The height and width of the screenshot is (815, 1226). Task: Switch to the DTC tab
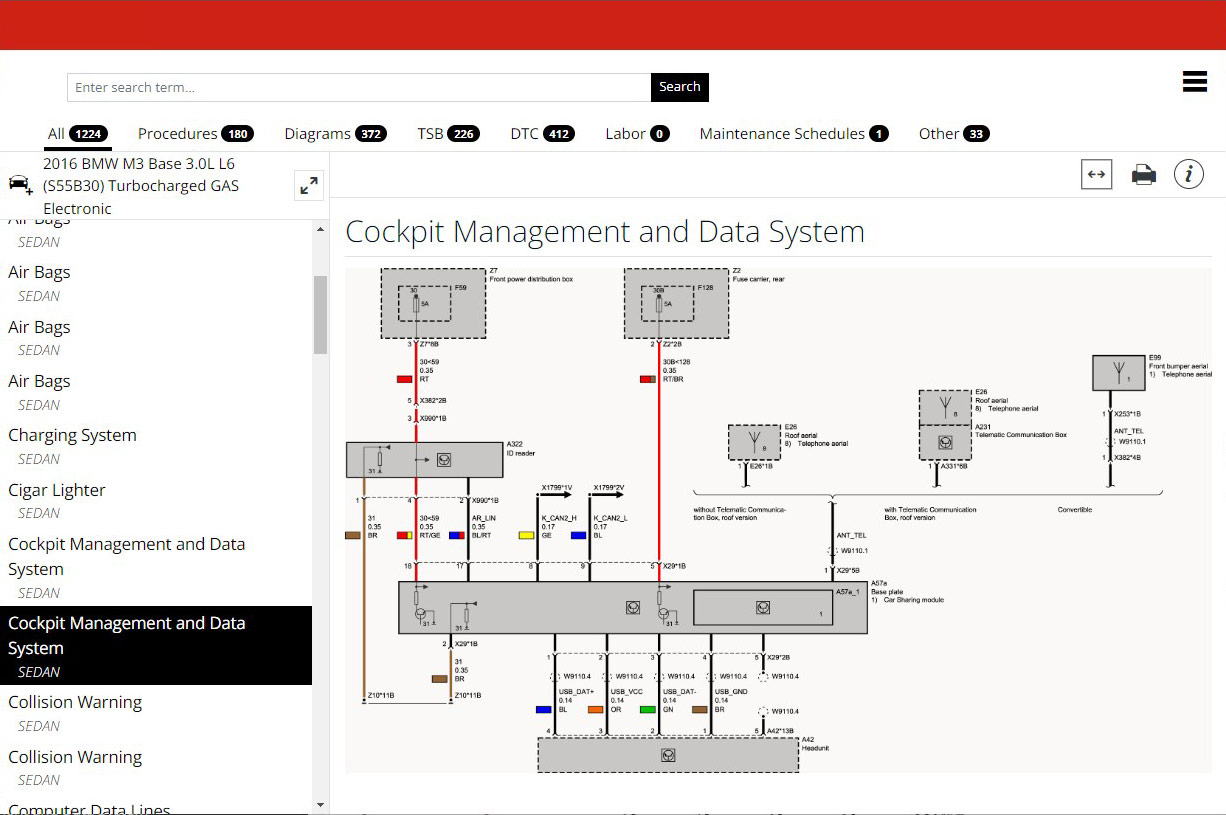click(x=542, y=134)
